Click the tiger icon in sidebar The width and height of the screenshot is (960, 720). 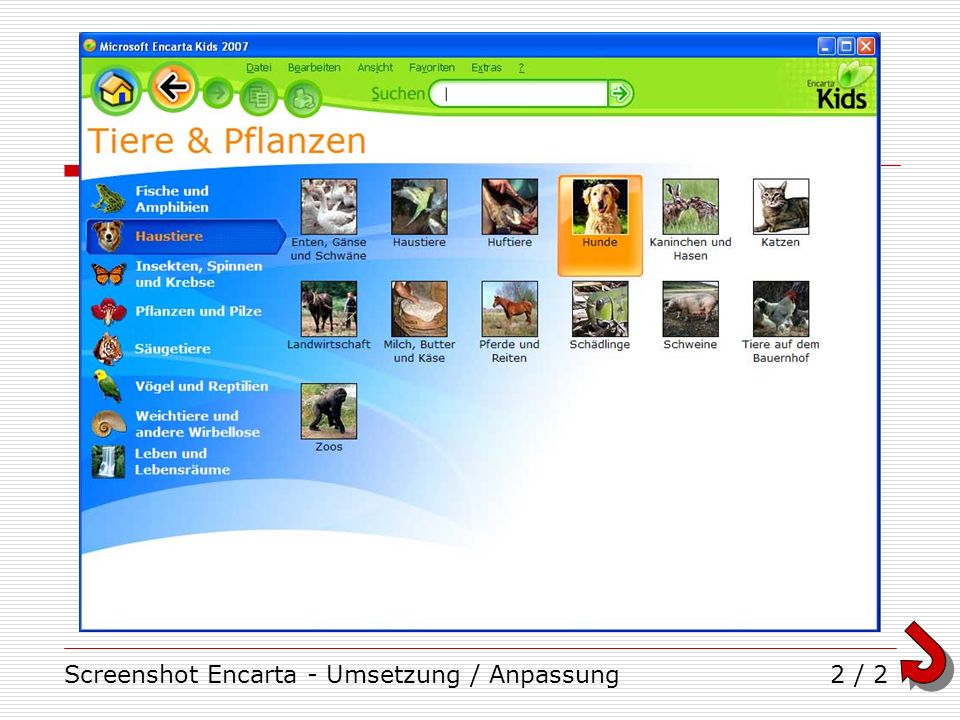[108, 349]
